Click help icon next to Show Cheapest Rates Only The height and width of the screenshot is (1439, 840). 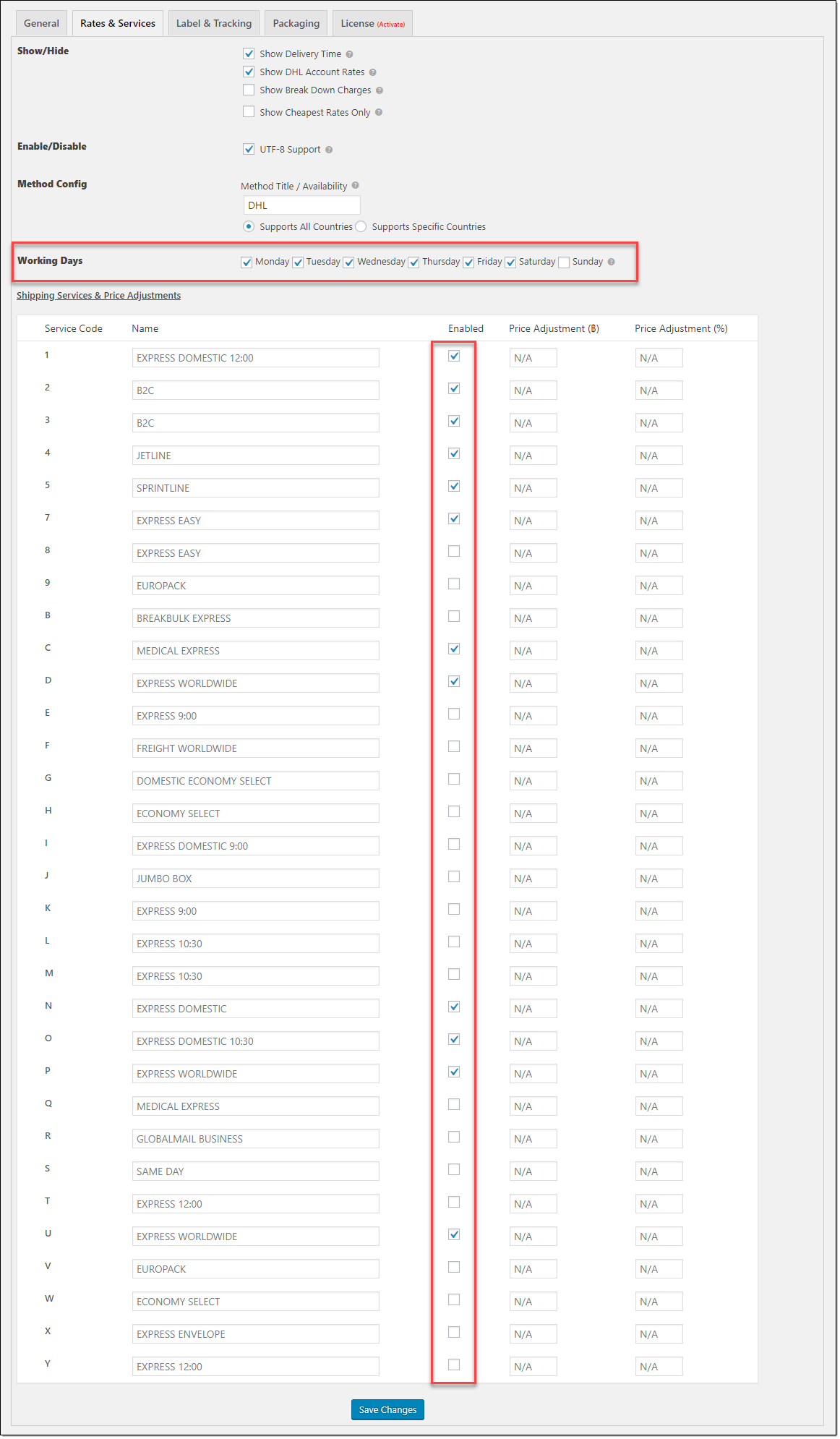click(x=379, y=113)
